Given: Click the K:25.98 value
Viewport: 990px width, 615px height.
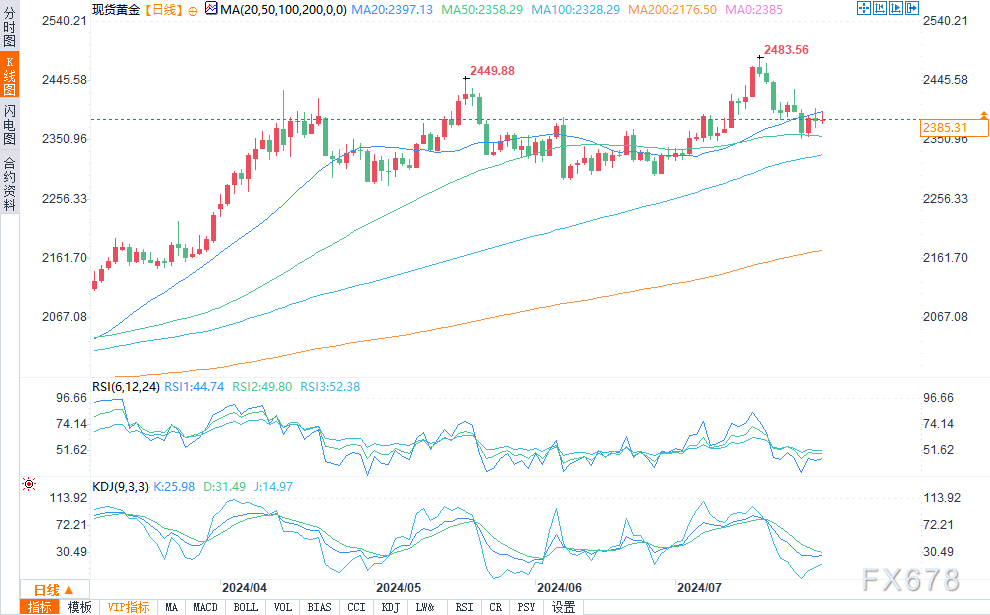Looking at the screenshot, I should pos(175,487).
